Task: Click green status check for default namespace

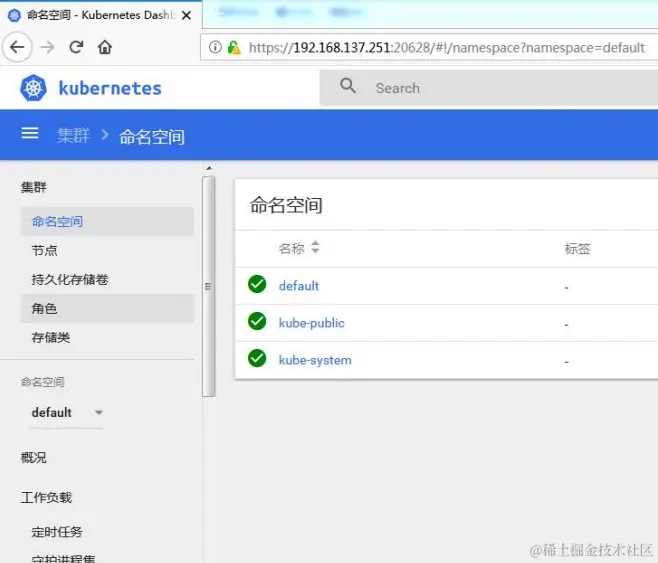Action: (x=257, y=284)
